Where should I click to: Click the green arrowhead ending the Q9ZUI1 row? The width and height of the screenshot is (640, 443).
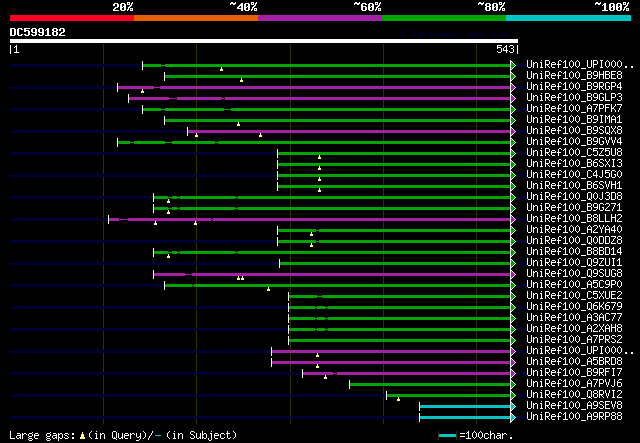click(x=513, y=264)
